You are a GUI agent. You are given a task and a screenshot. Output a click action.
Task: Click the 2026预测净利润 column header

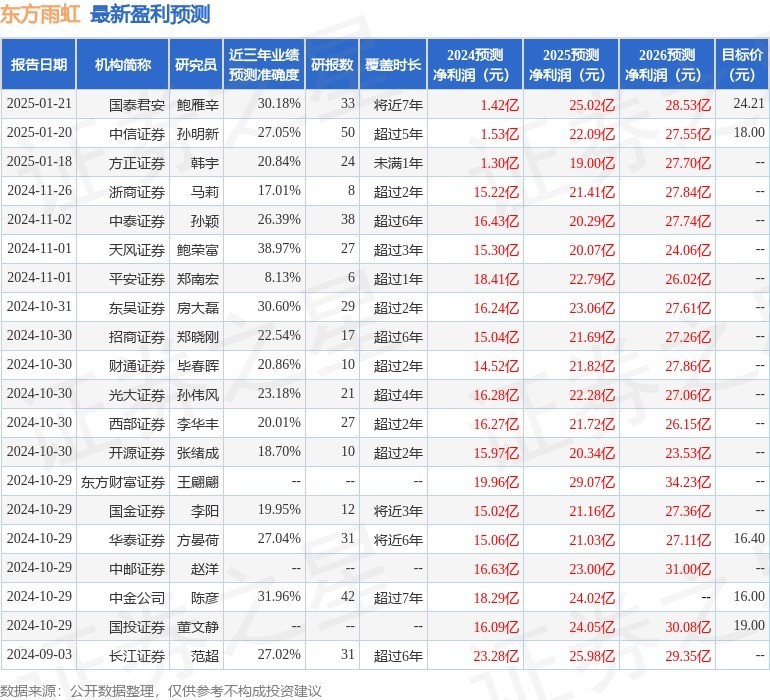click(667, 65)
